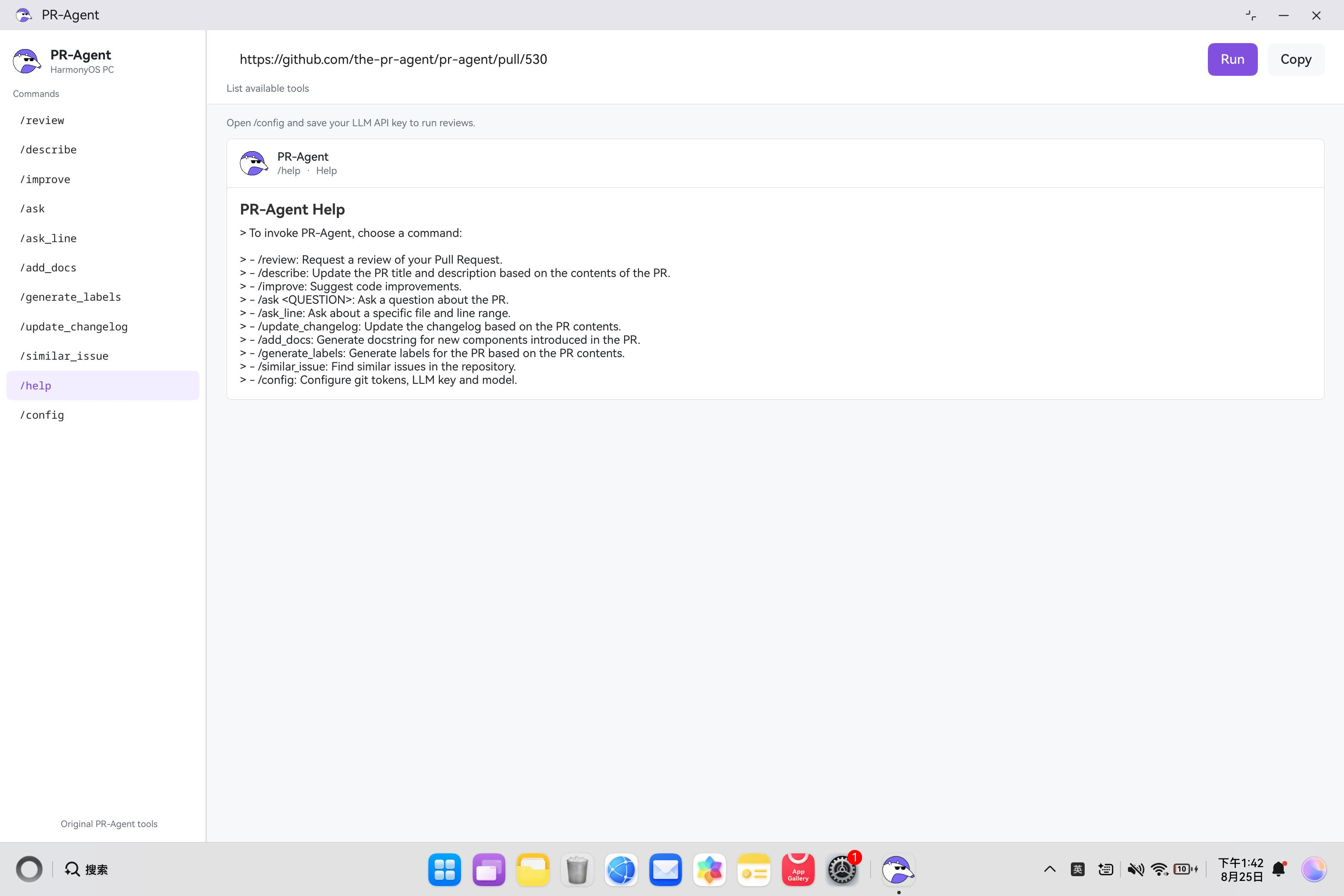Click the "/generate_labels: Generate labels" help line
The width and height of the screenshot is (1344, 896).
point(432,353)
